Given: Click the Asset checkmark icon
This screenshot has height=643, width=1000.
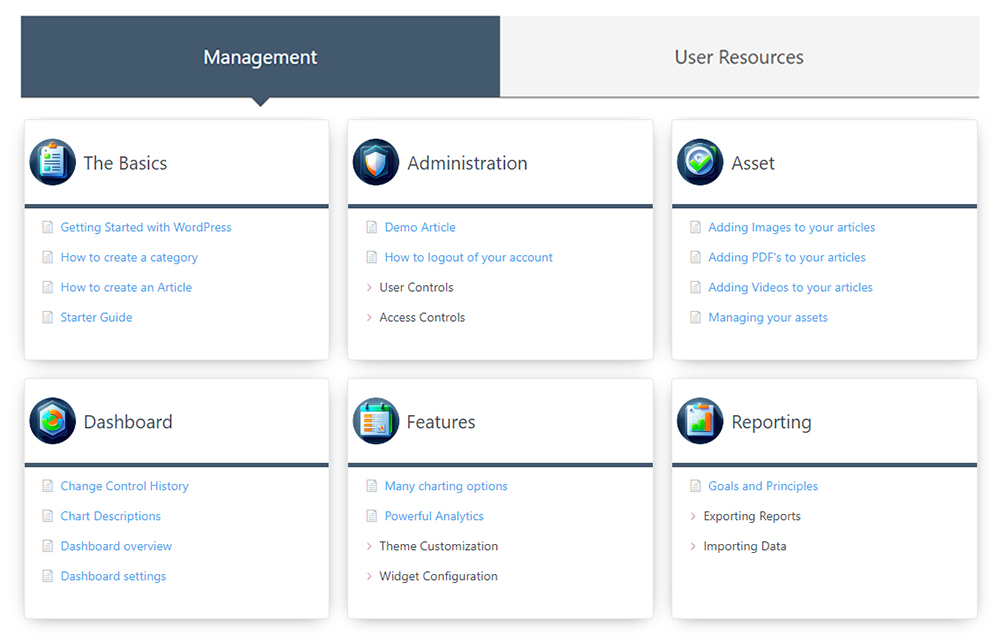Looking at the screenshot, I should point(700,162).
